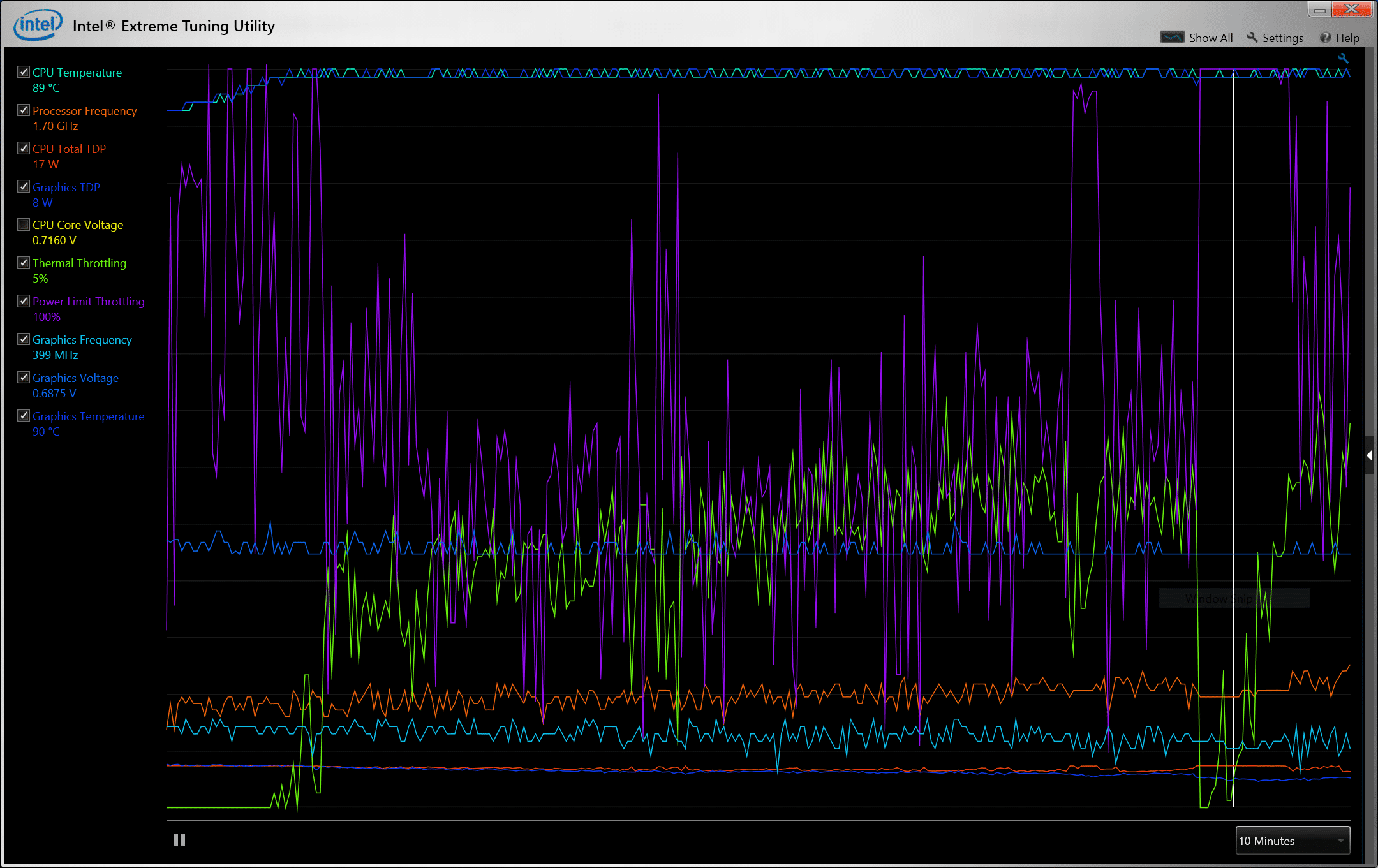Click the Power Limit Throttling label
The image size is (1378, 868).
tap(89, 302)
